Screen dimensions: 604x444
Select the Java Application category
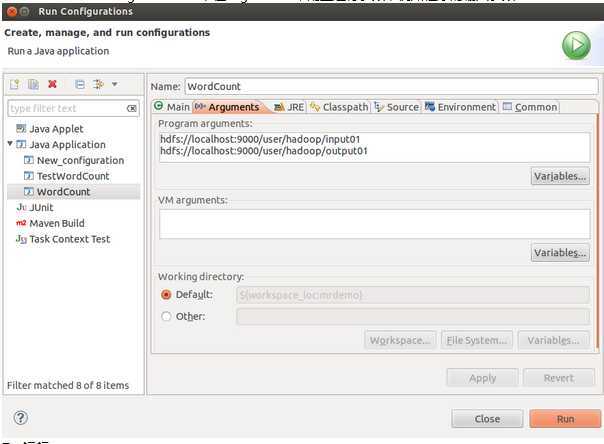pos(67,144)
